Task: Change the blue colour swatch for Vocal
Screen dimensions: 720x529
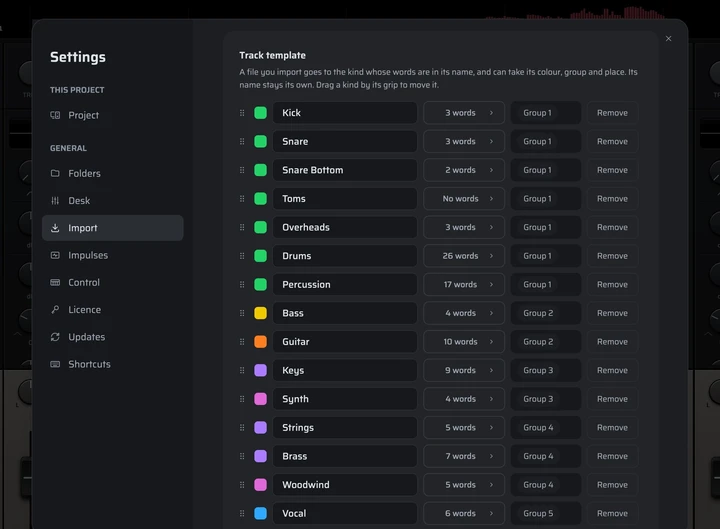Action: pos(260,513)
